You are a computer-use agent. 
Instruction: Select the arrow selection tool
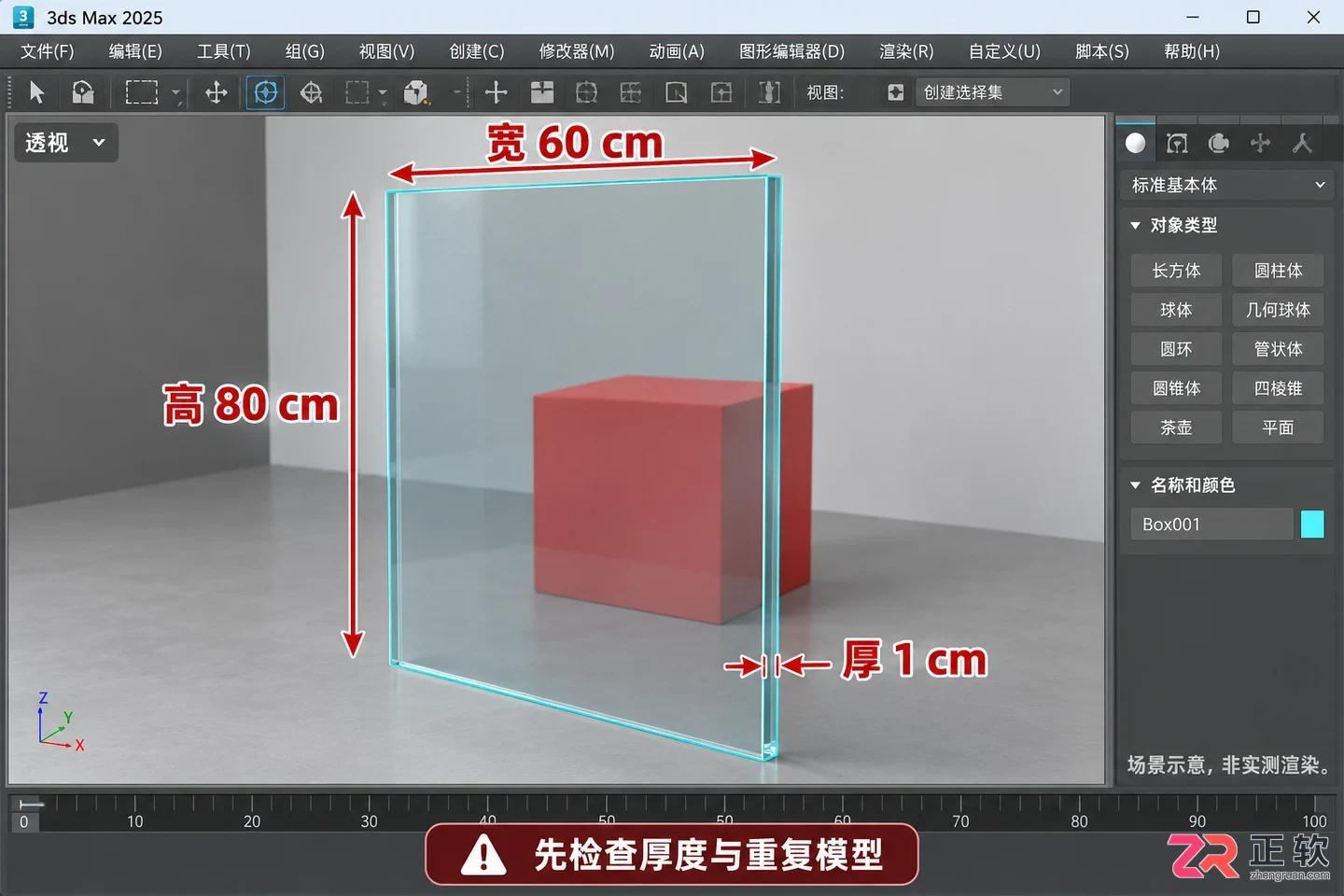pos(36,92)
